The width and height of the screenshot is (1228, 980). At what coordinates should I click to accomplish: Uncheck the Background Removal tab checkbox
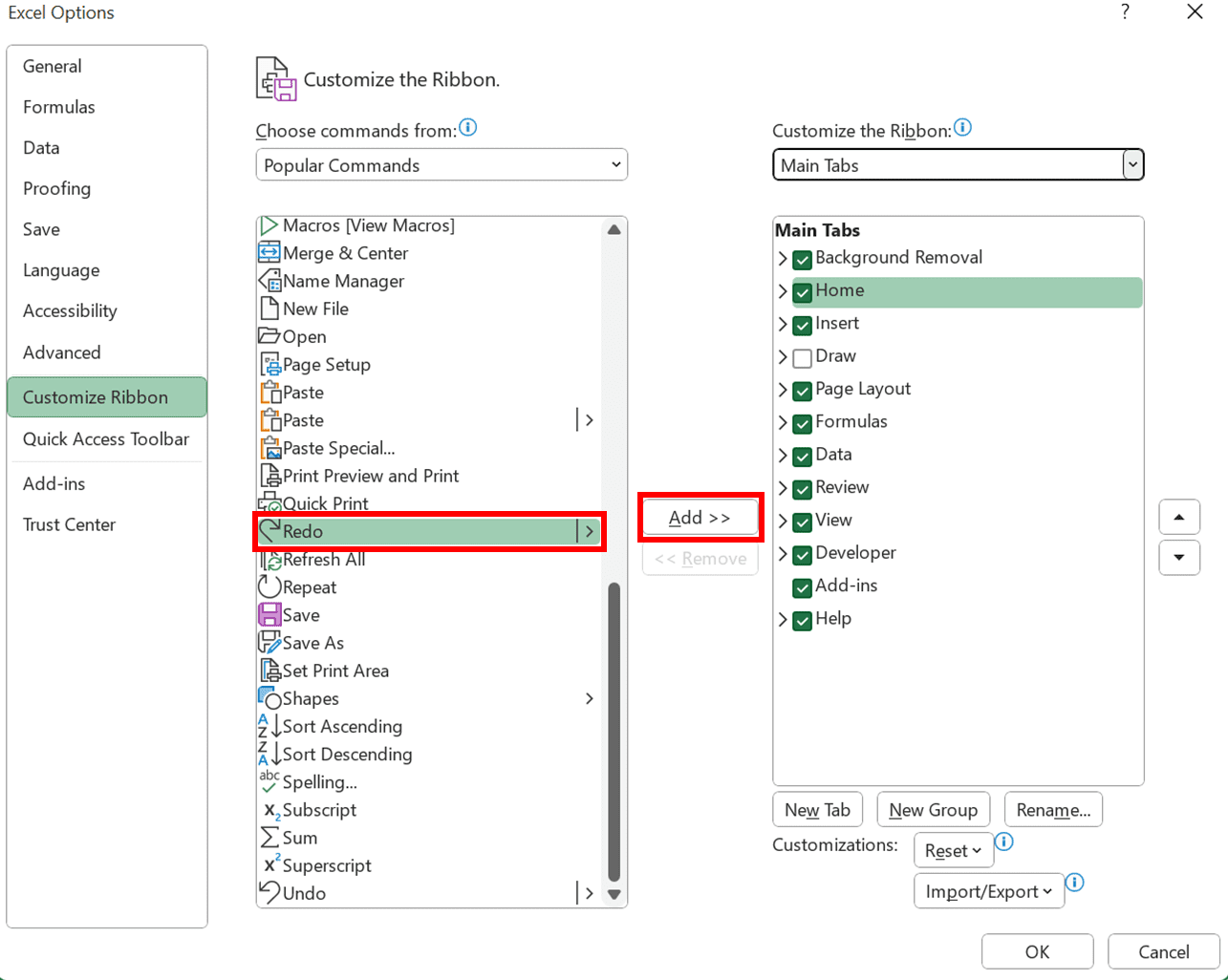(x=803, y=259)
